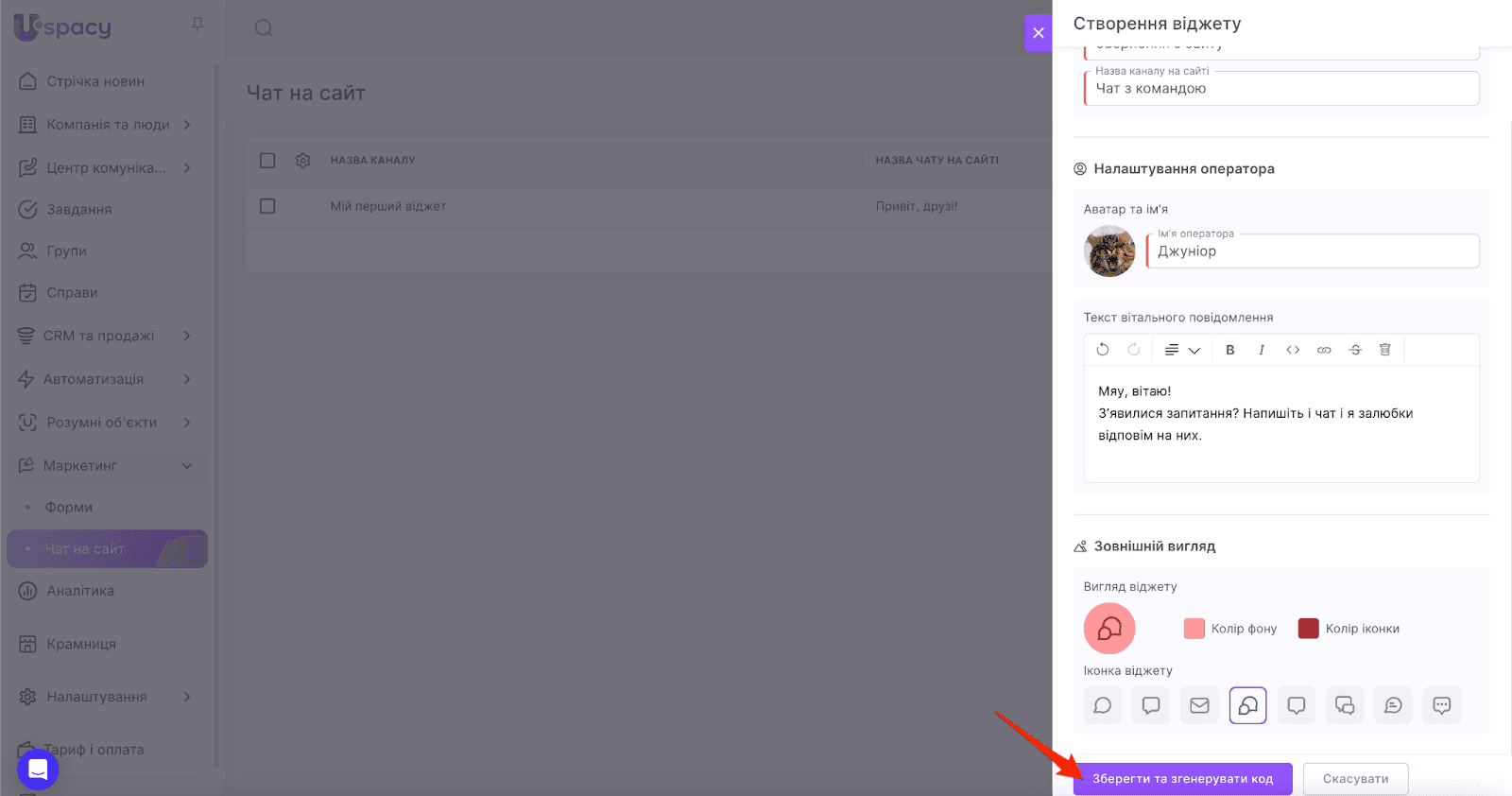The image size is (1512, 796).
Task: Click 'Привіт, друзі!' table cell
Action: 917,206
